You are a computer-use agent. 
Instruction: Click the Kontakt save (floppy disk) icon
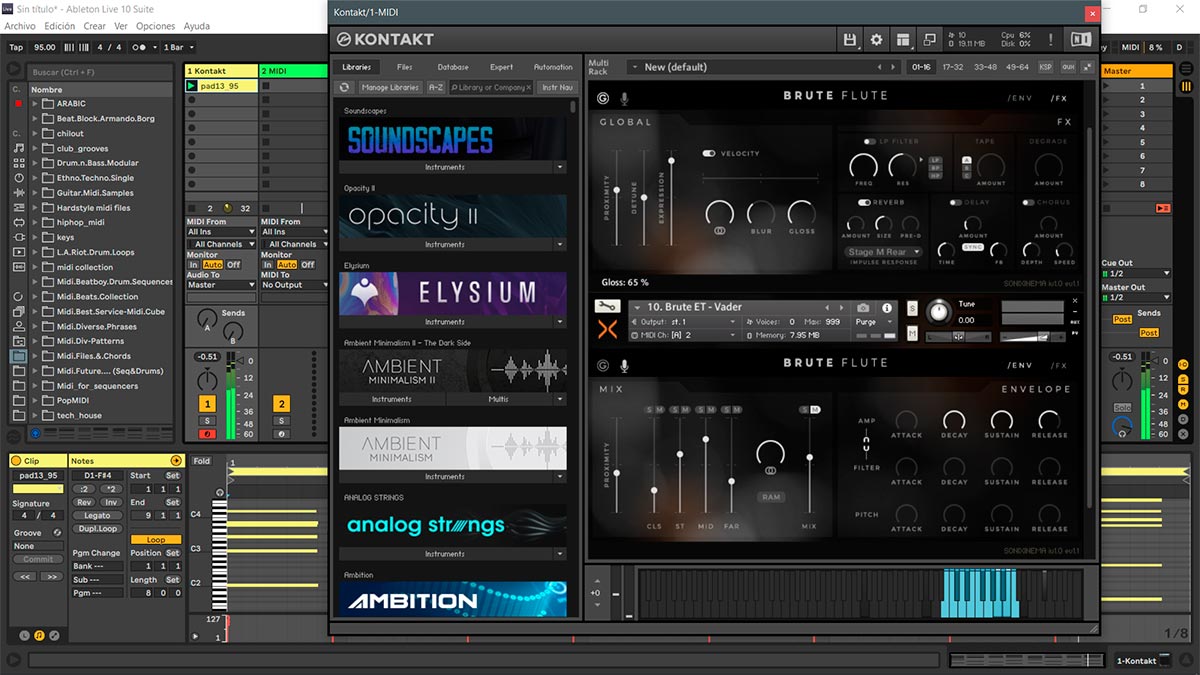click(x=850, y=40)
